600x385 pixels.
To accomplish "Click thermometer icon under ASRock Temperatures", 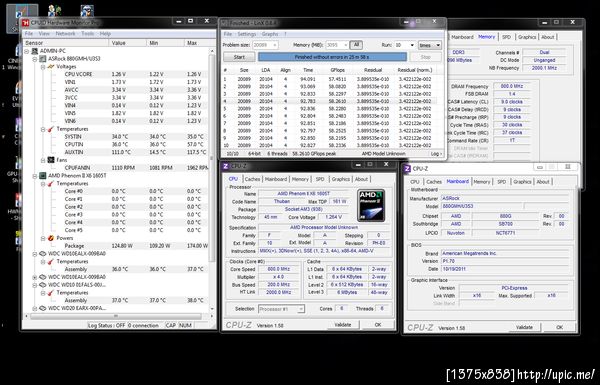I will (x=51, y=129).
